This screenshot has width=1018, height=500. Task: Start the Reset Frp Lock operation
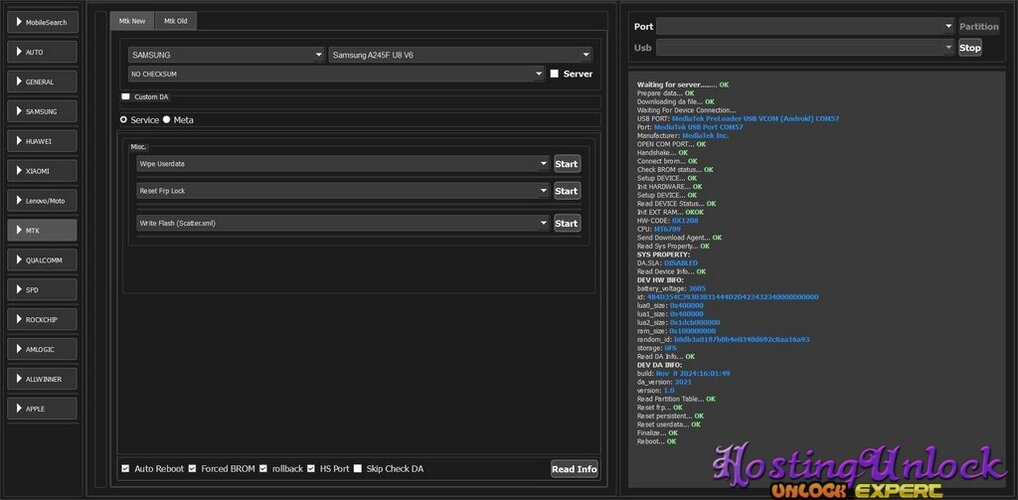click(567, 191)
